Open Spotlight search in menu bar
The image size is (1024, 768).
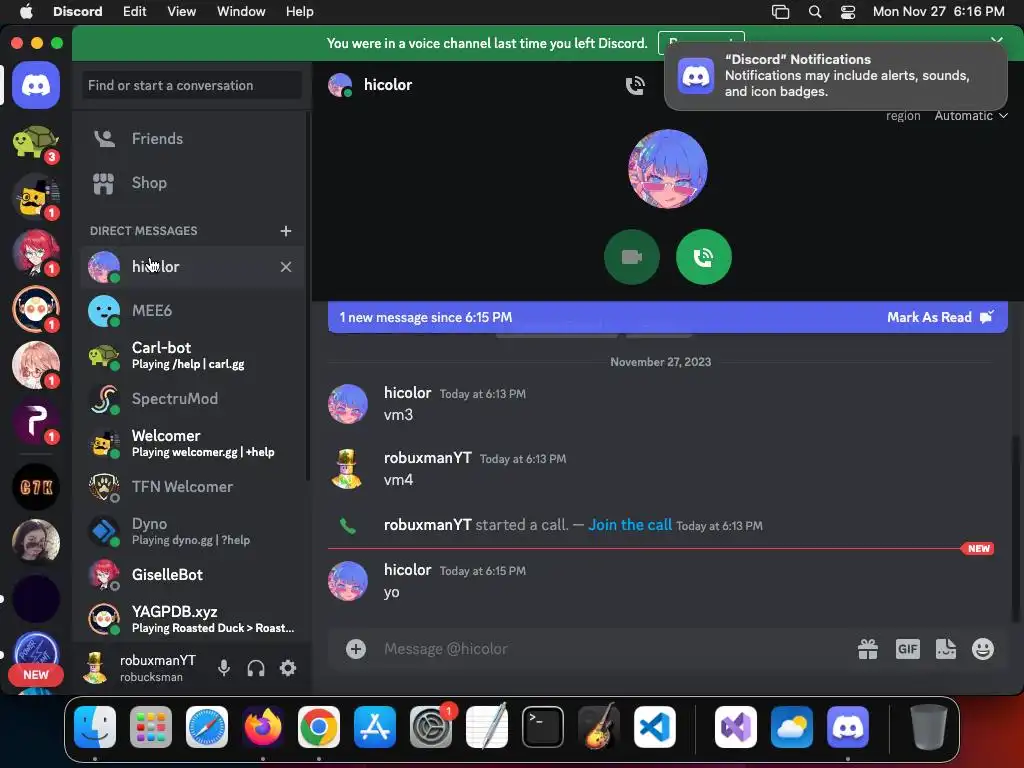pyautogui.click(x=814, y=12)
